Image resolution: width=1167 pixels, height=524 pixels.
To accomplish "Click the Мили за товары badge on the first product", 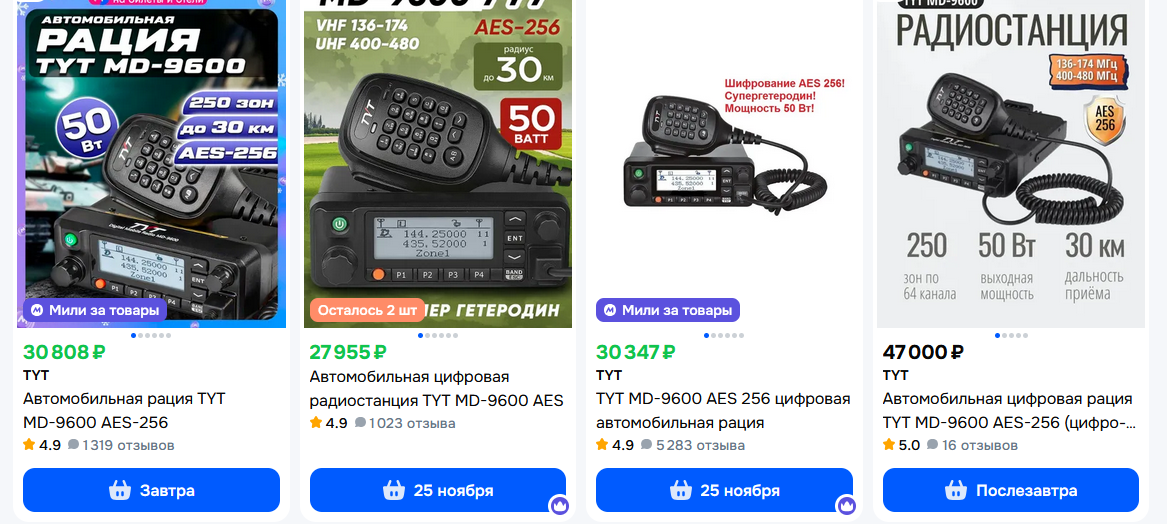I will pyautogui.click(x=95, y=310).
